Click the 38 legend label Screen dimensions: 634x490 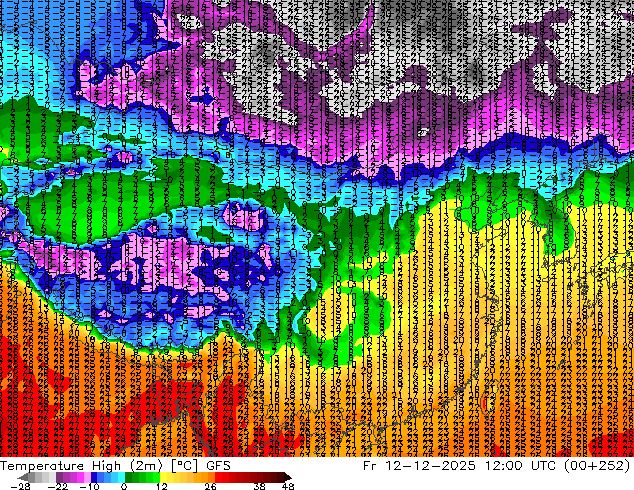[260, 486]
